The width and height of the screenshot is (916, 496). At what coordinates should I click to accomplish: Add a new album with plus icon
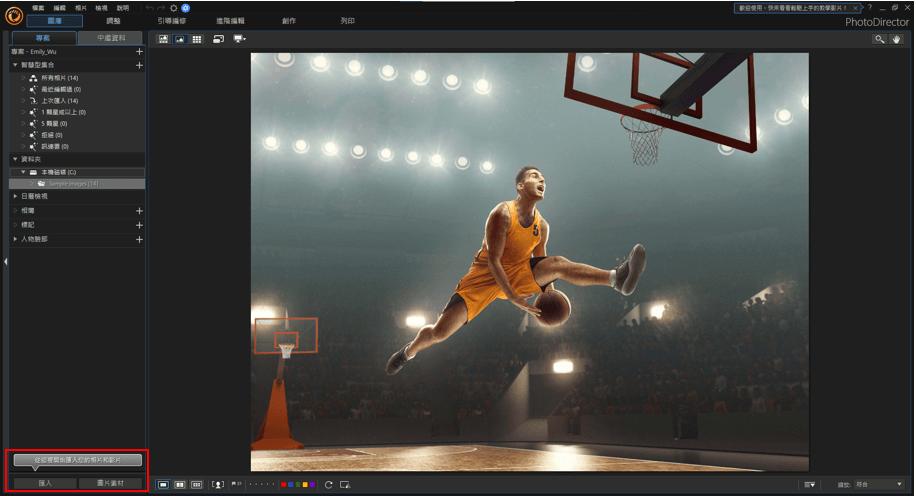pyautogui.click(x=139, y=211)
